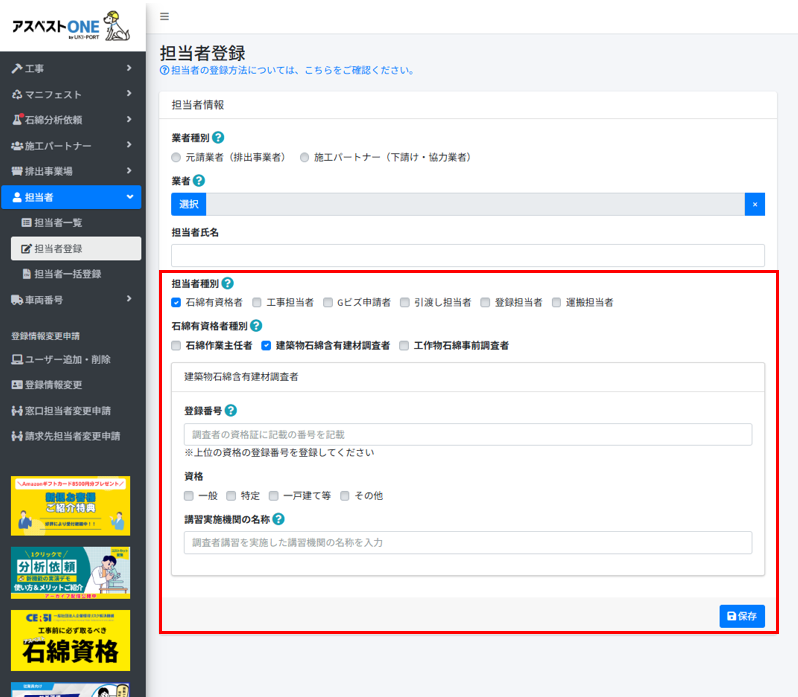Click help icon beside 登録番号 label
Image resolution: width=798 pixels, height=697 pixels.
point(231,410)
